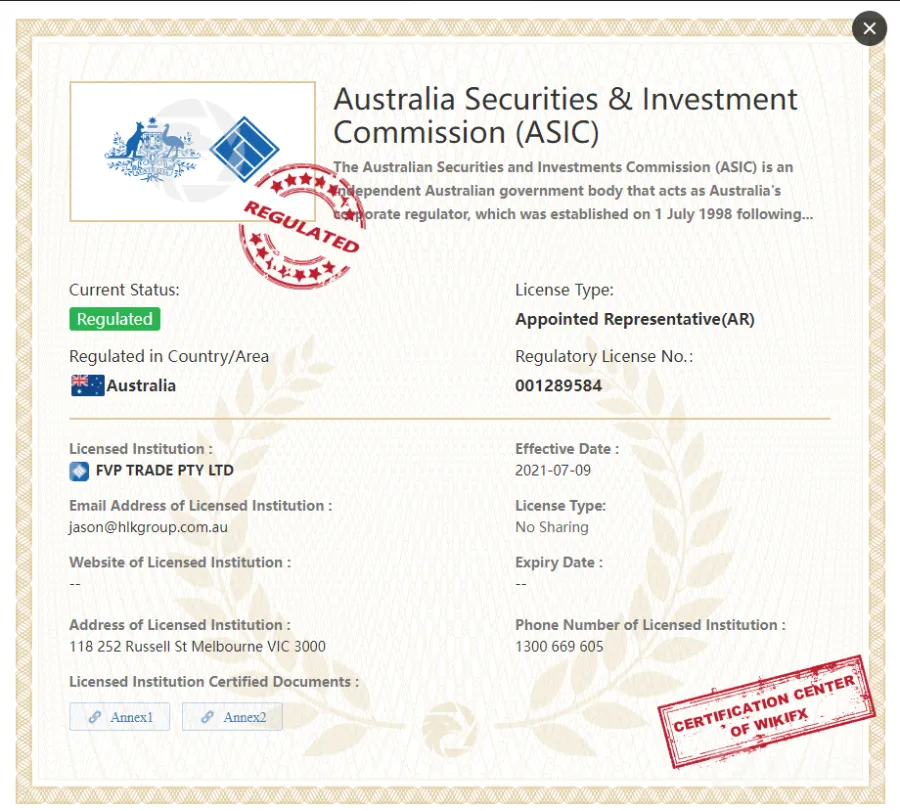Click the truncated ASIC description text

pyautogui.click(x=573, y=191)
